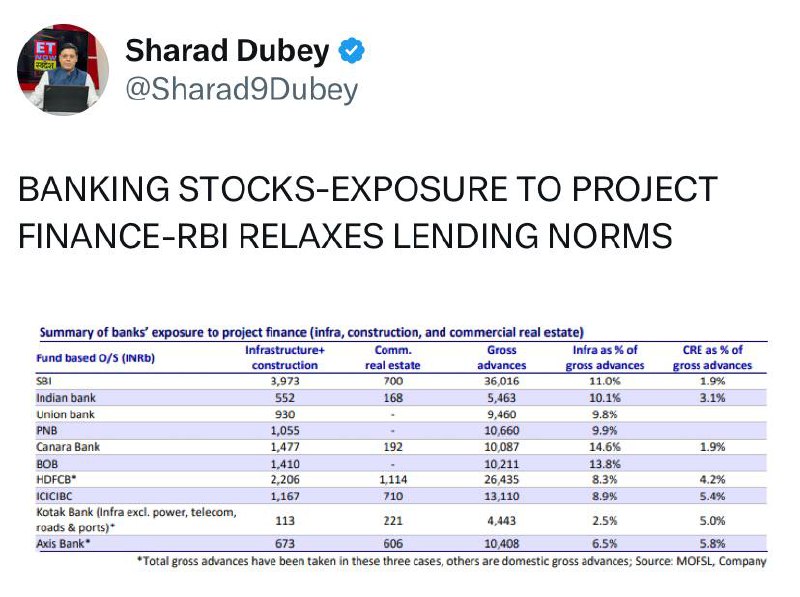This screenshot has height=597, width=800.
Task: Select the Comm. real estate column header
Action: pyautogui.click(x=393, y=358)
